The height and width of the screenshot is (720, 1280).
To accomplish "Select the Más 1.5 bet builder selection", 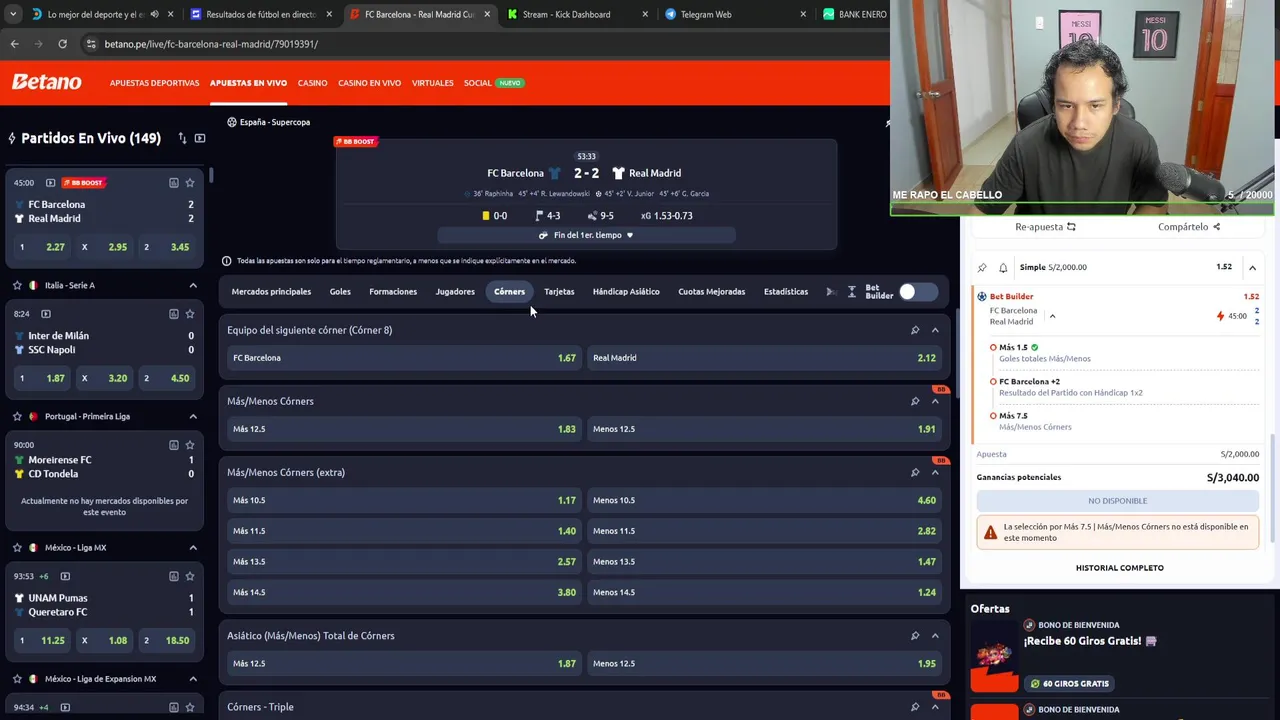I will coord(1013,347).
